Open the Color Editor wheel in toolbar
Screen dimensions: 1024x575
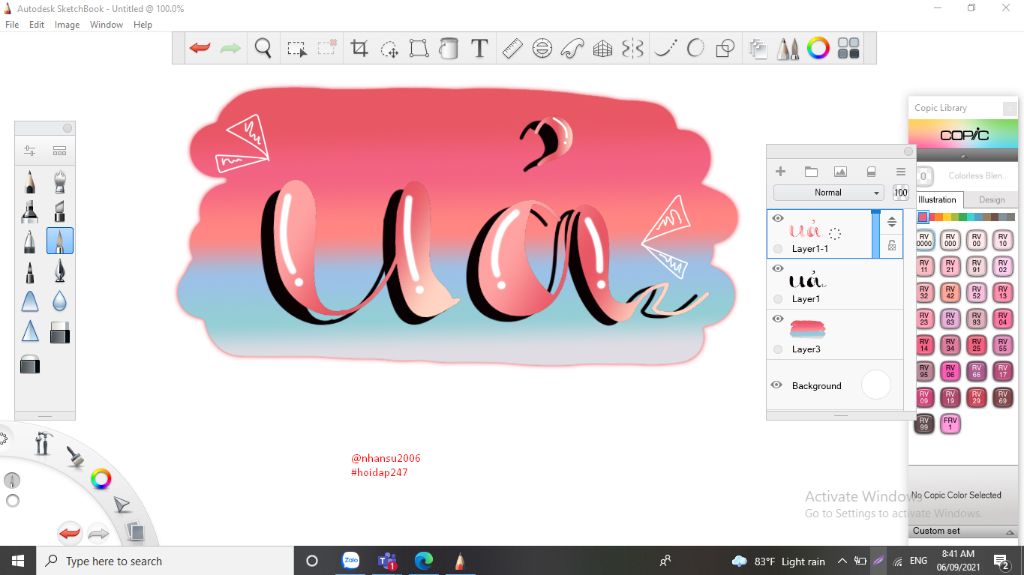tap(818, 48)
